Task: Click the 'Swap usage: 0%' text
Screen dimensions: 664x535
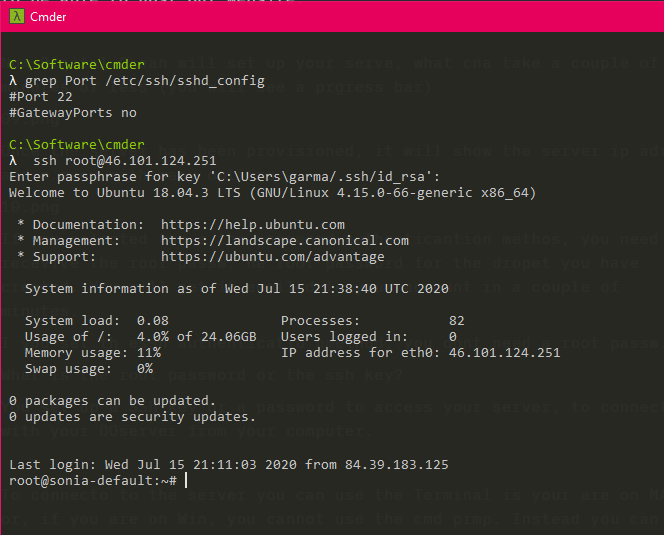Action: 89,369
